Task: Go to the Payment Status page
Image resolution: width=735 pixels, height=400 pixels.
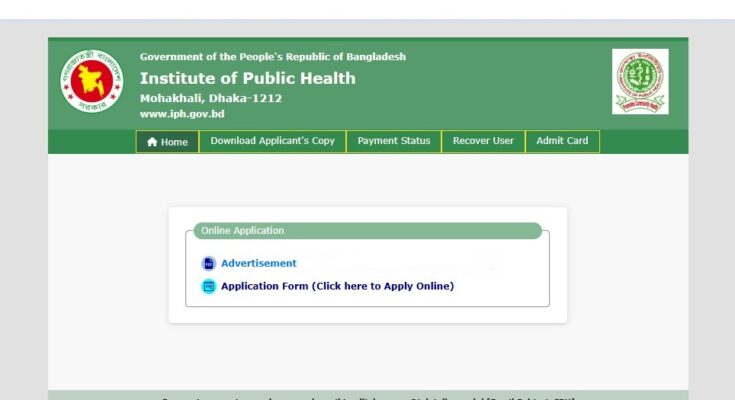Action: [394, 141]
